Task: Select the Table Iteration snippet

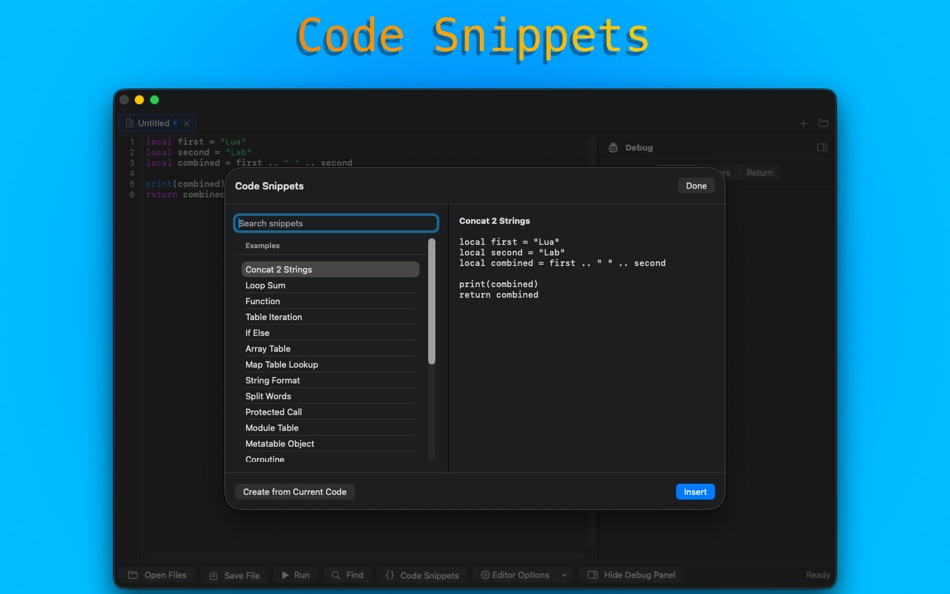Action: [330, 316]
